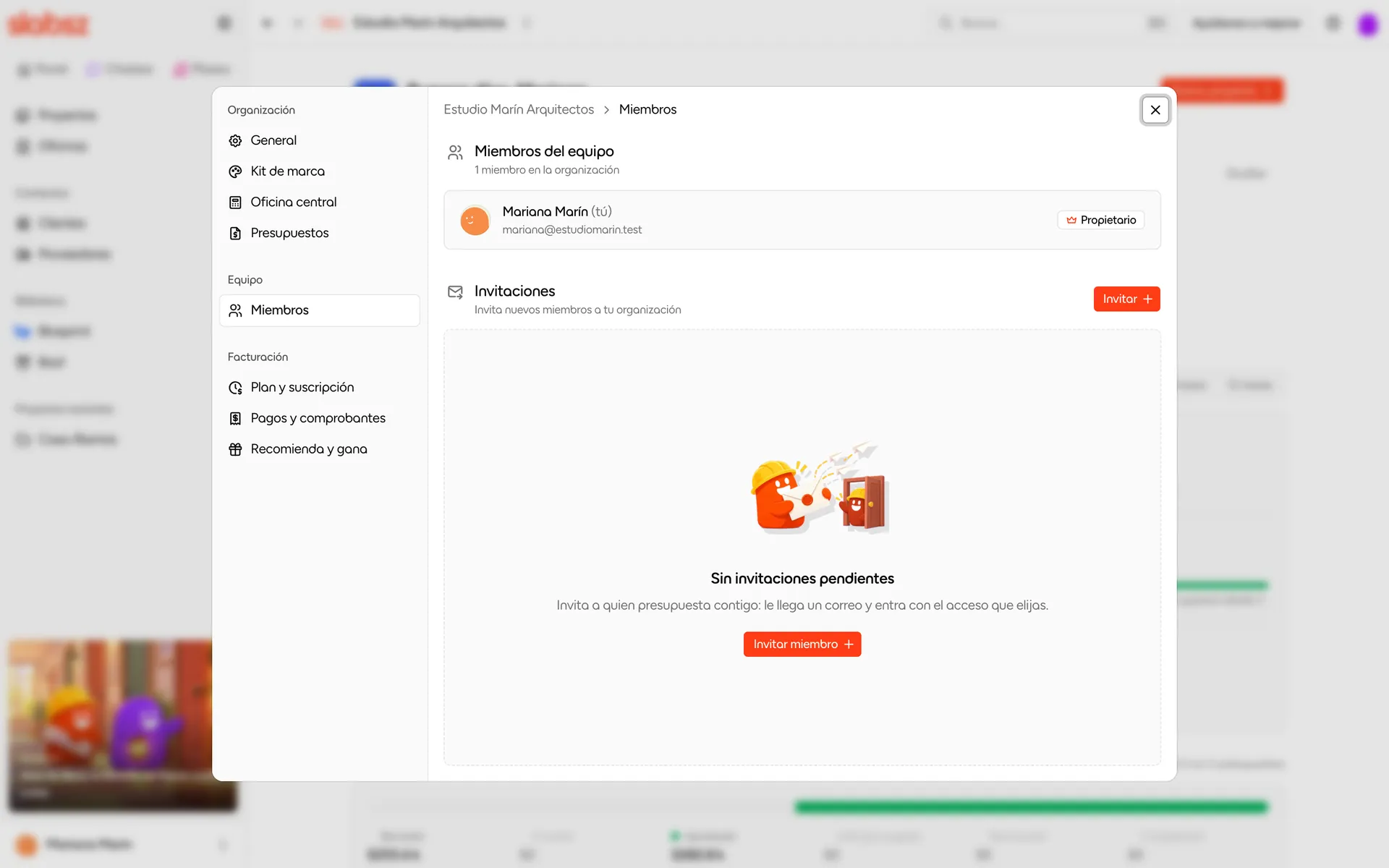Viewport: 1389px width, 868px height.
Task: Click Mariana Marín's orange avatar
Action: point(475,220)
